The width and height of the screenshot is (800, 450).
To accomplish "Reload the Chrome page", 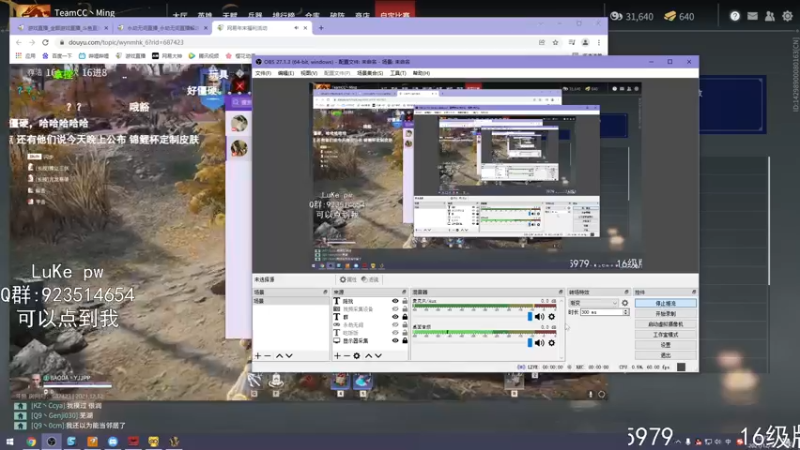I will (45, 42).
